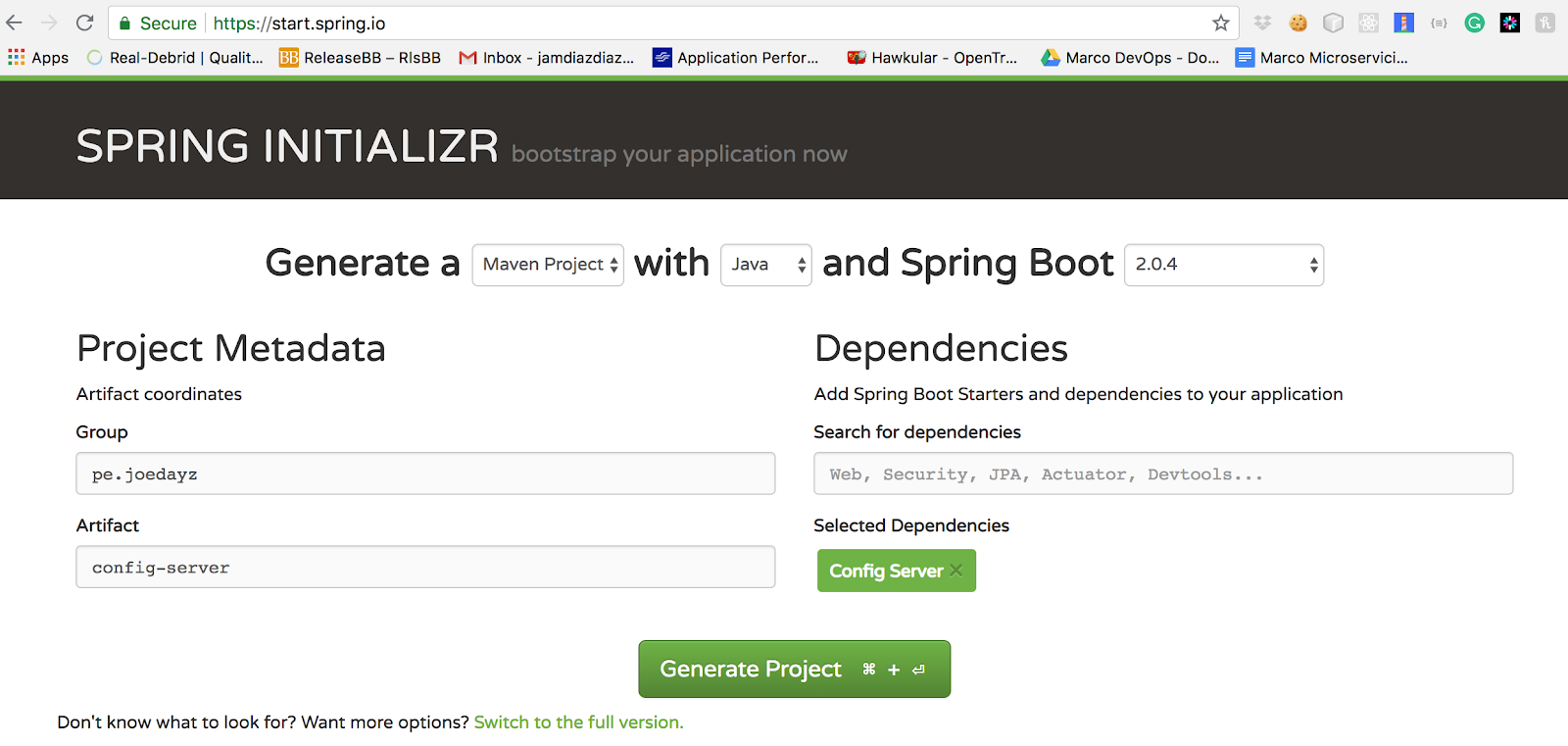
Task: Reload the page with refresh icon
Action: [x=85, y=23]
